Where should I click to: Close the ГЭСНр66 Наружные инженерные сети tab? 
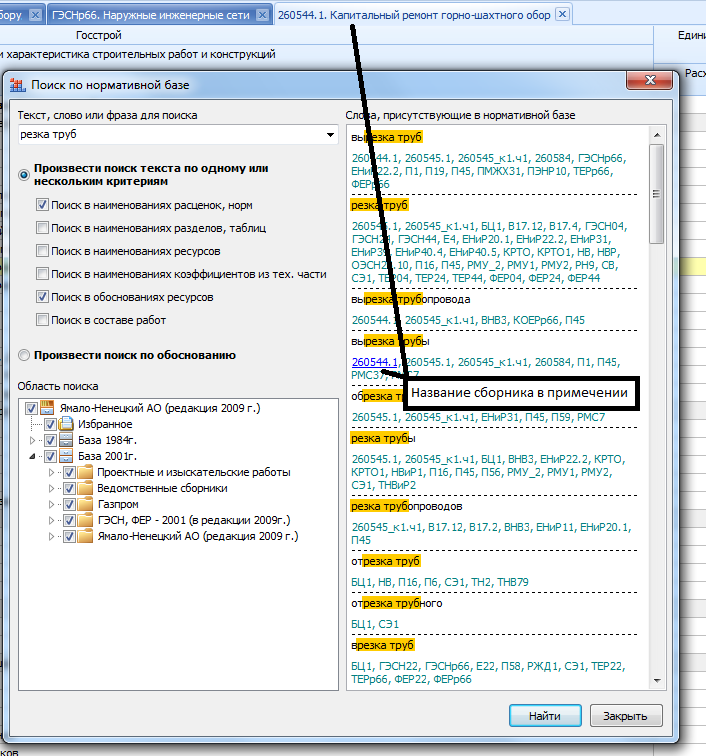[x=262, y=14]
